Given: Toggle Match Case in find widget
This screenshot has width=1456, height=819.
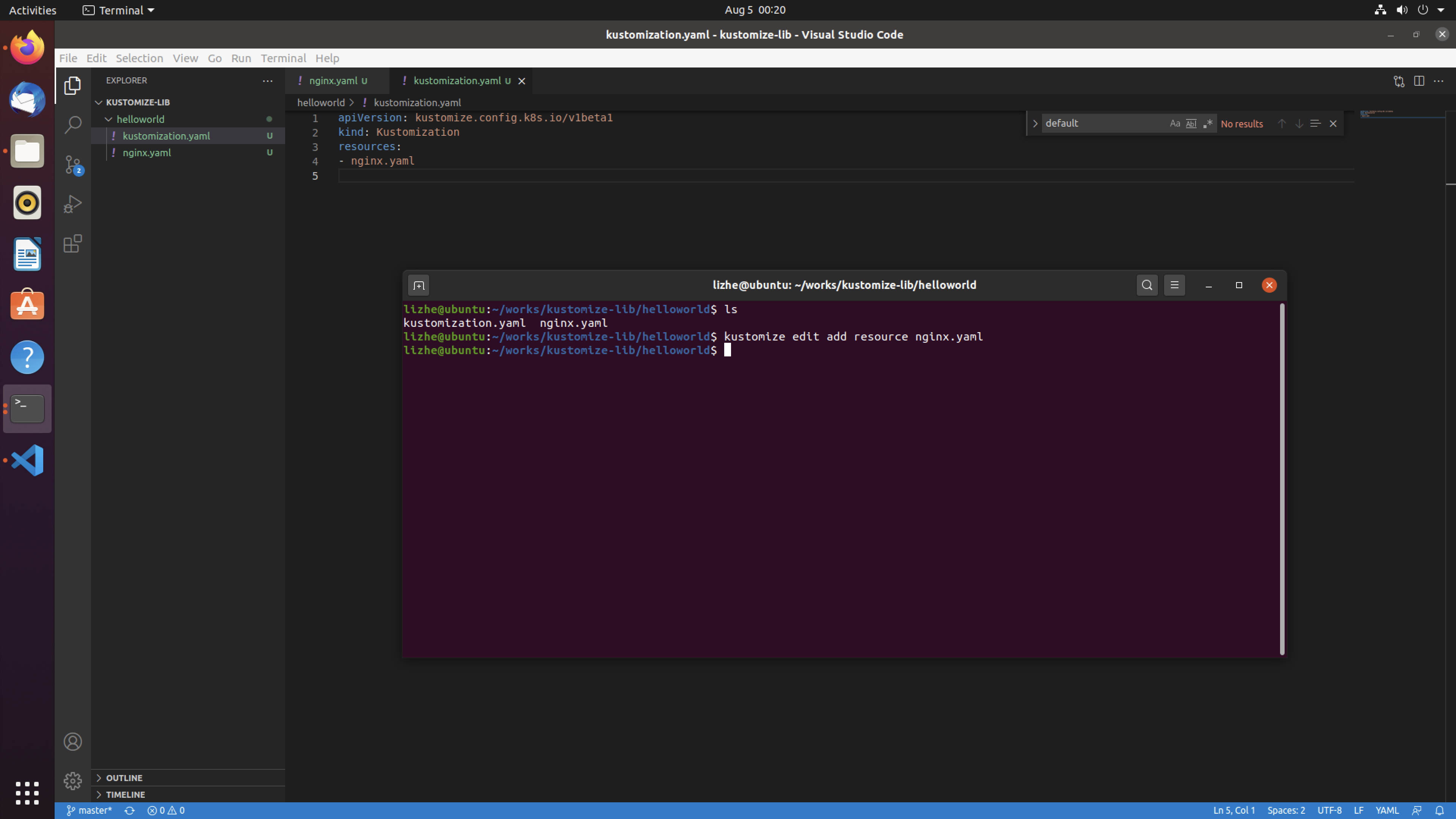Looking at the screenshot, I should point(1175,123).
